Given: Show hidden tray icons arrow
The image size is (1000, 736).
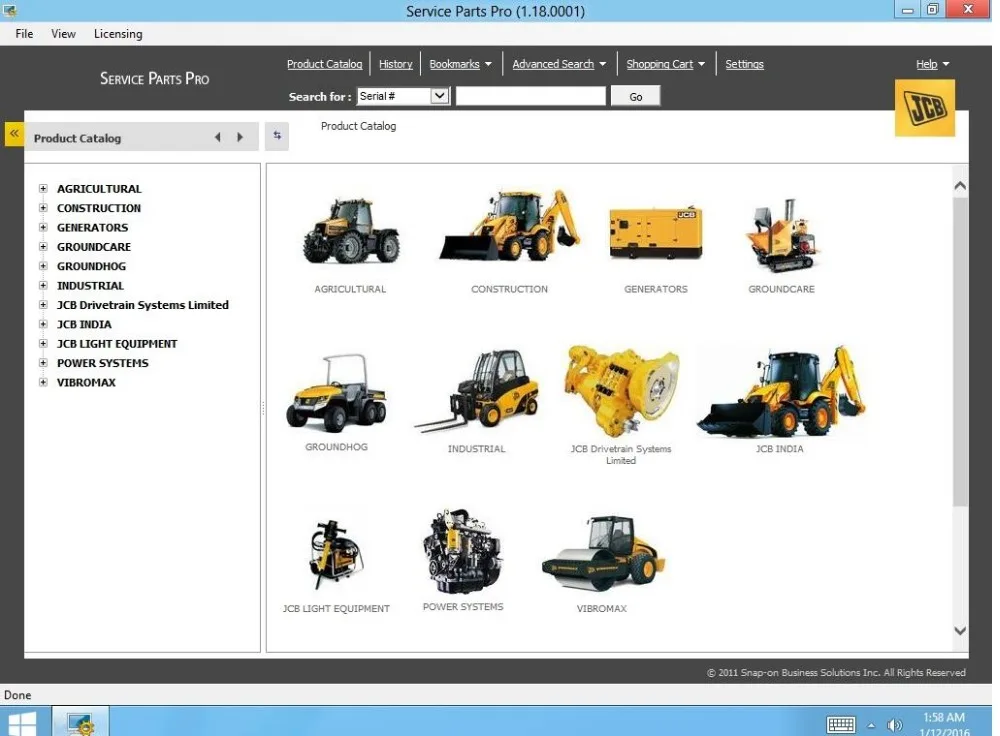Looking at the screenshot, I should (x=871, y=725).
